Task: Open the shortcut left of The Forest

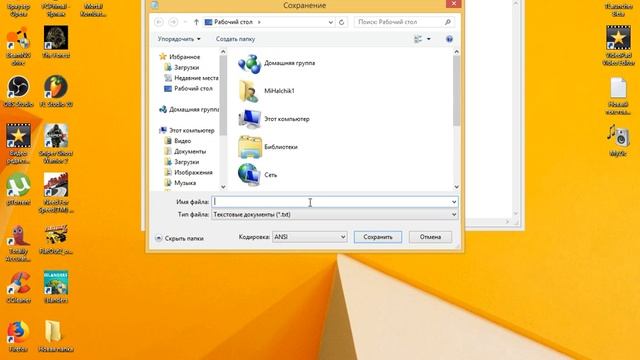Action: tap(18, 46)
